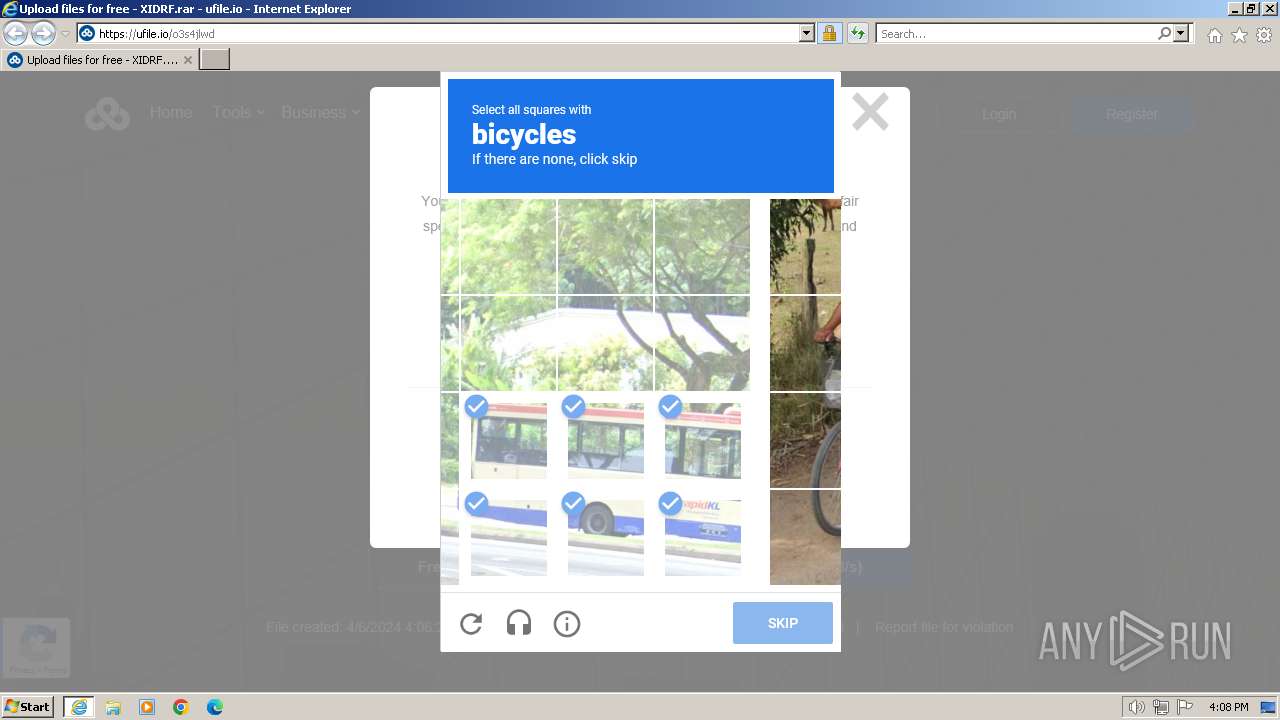The image size is (1280, 720).
Task: Close the dialog with the large X
Action: [870, 112]
